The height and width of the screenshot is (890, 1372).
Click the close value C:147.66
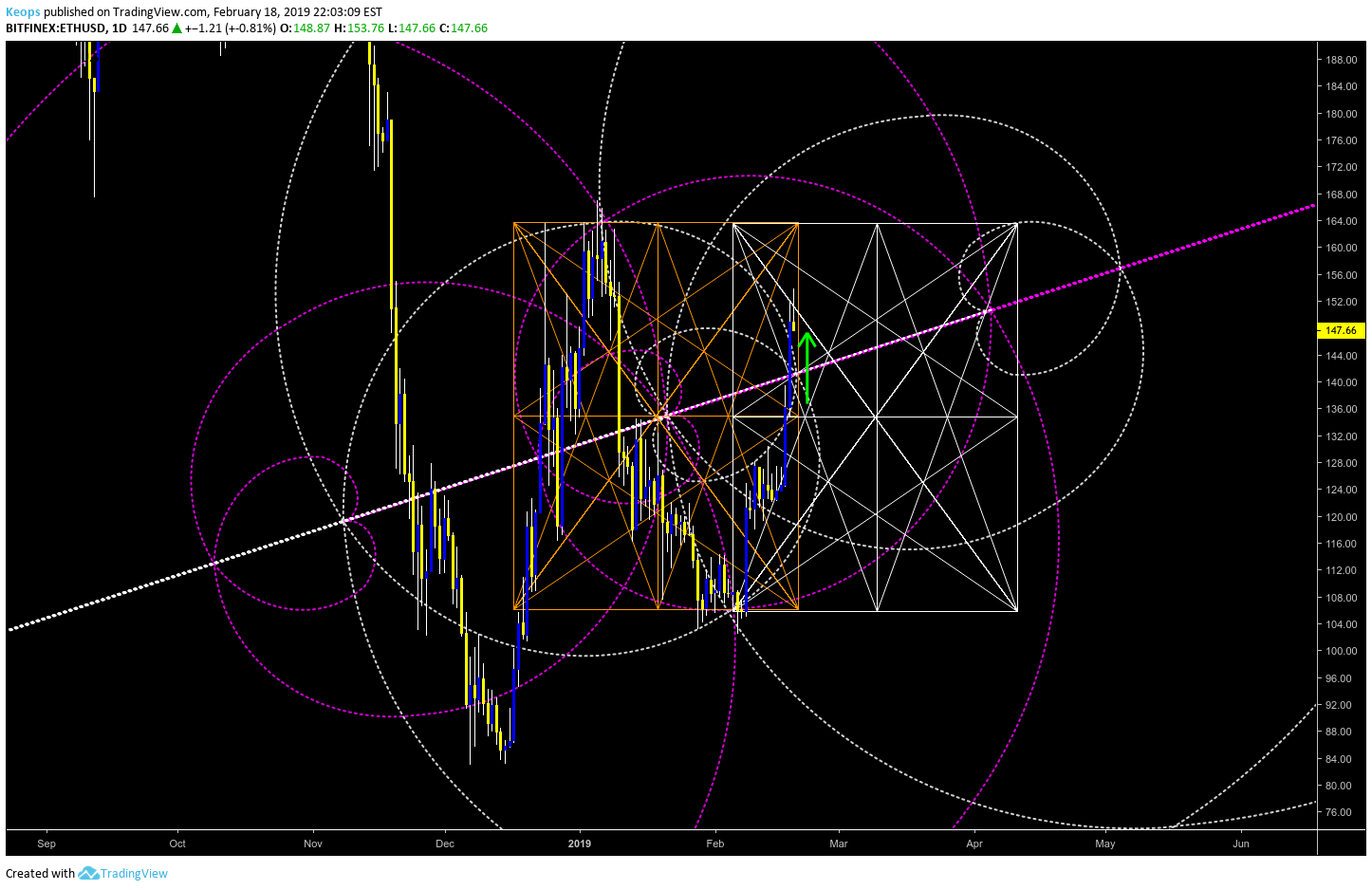coord(463,28)
